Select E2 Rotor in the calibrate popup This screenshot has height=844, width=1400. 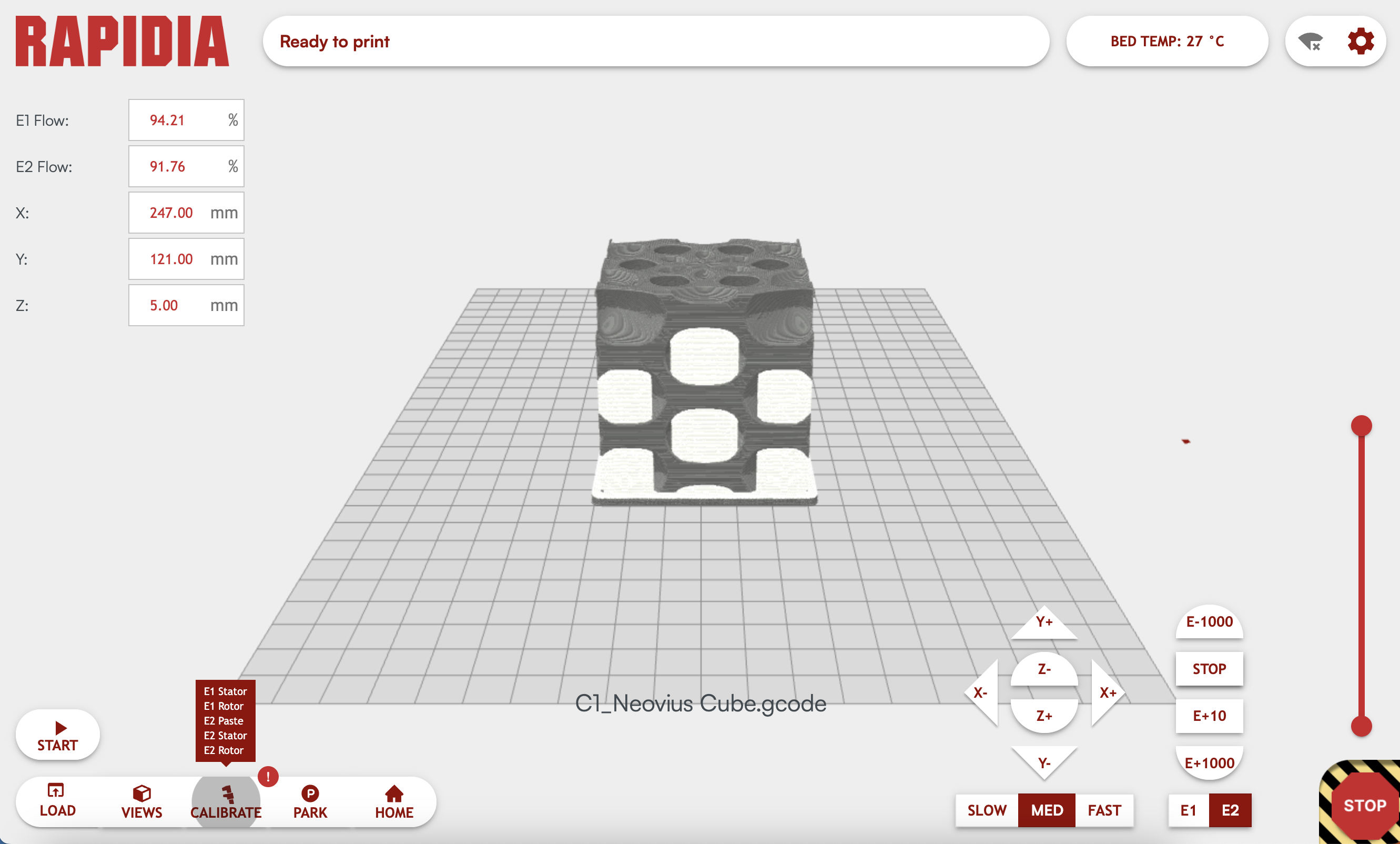click(x=224, y=750)
